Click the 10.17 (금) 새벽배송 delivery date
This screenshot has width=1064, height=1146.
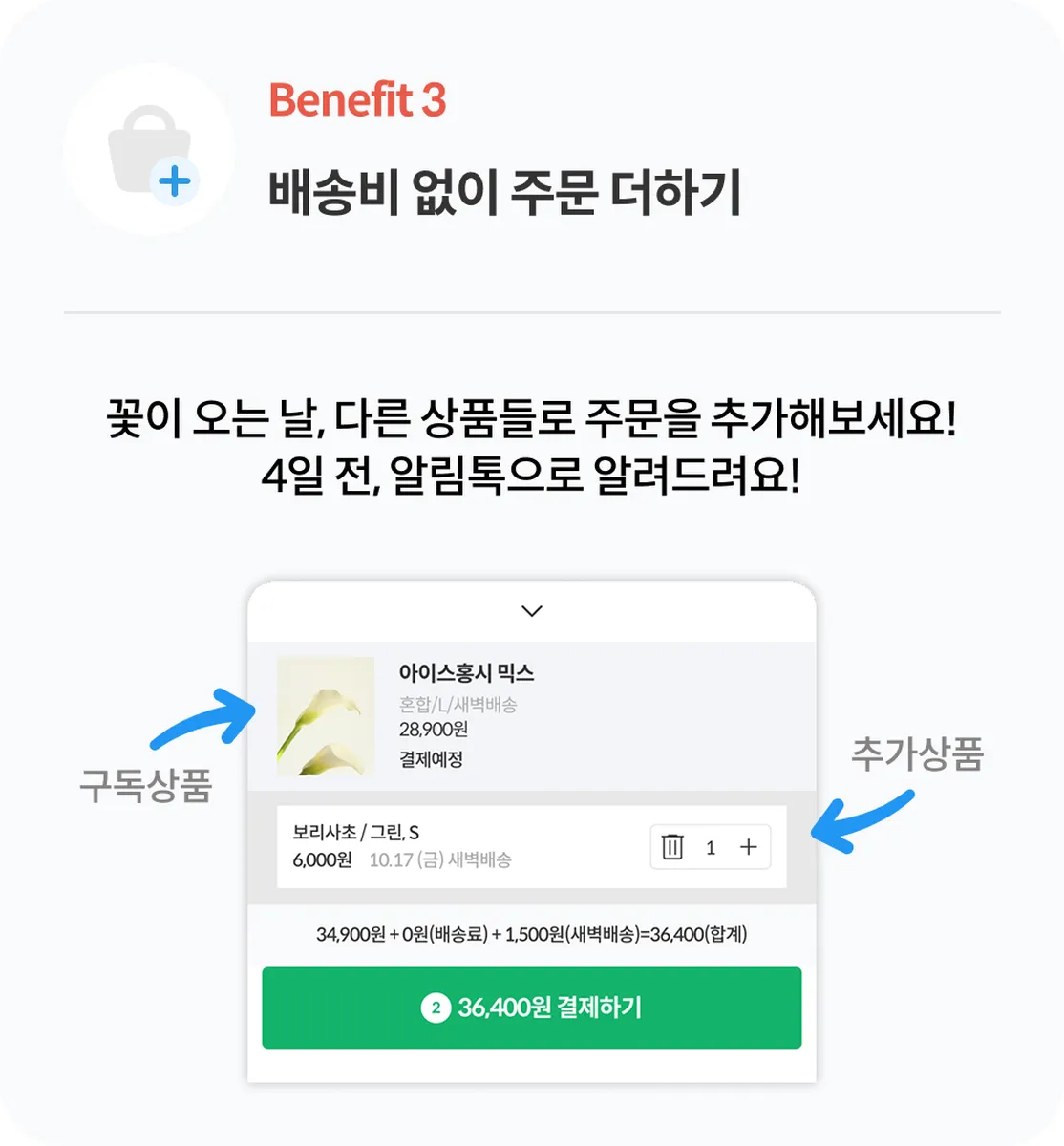coord(440,860)
